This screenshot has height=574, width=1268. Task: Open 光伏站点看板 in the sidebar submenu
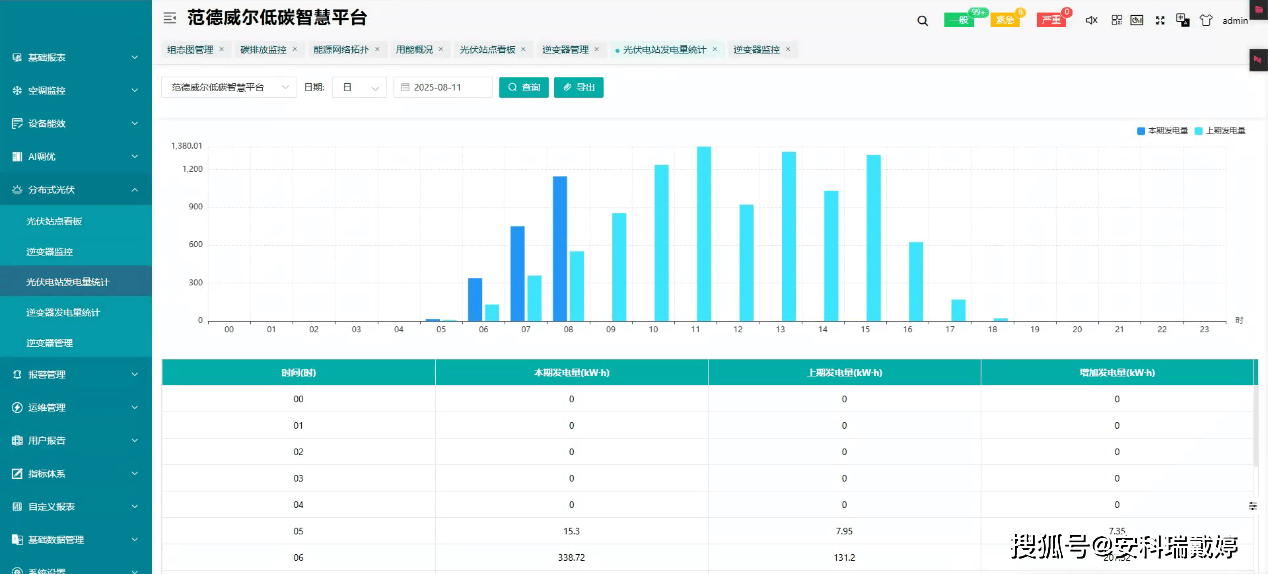[54, 221]
